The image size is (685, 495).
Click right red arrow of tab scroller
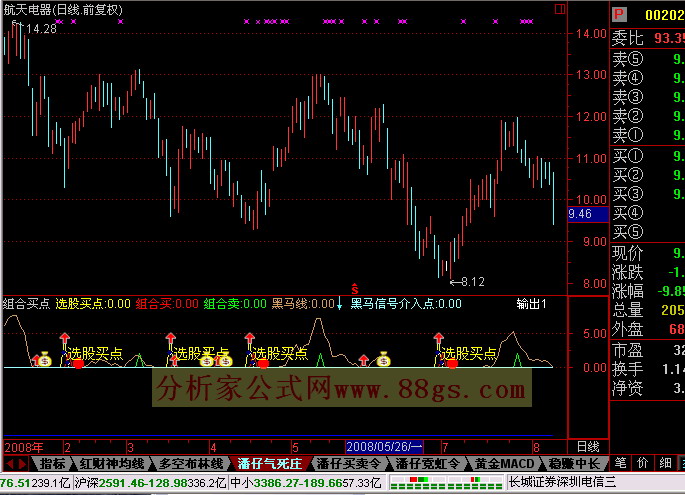coord(23,464)
